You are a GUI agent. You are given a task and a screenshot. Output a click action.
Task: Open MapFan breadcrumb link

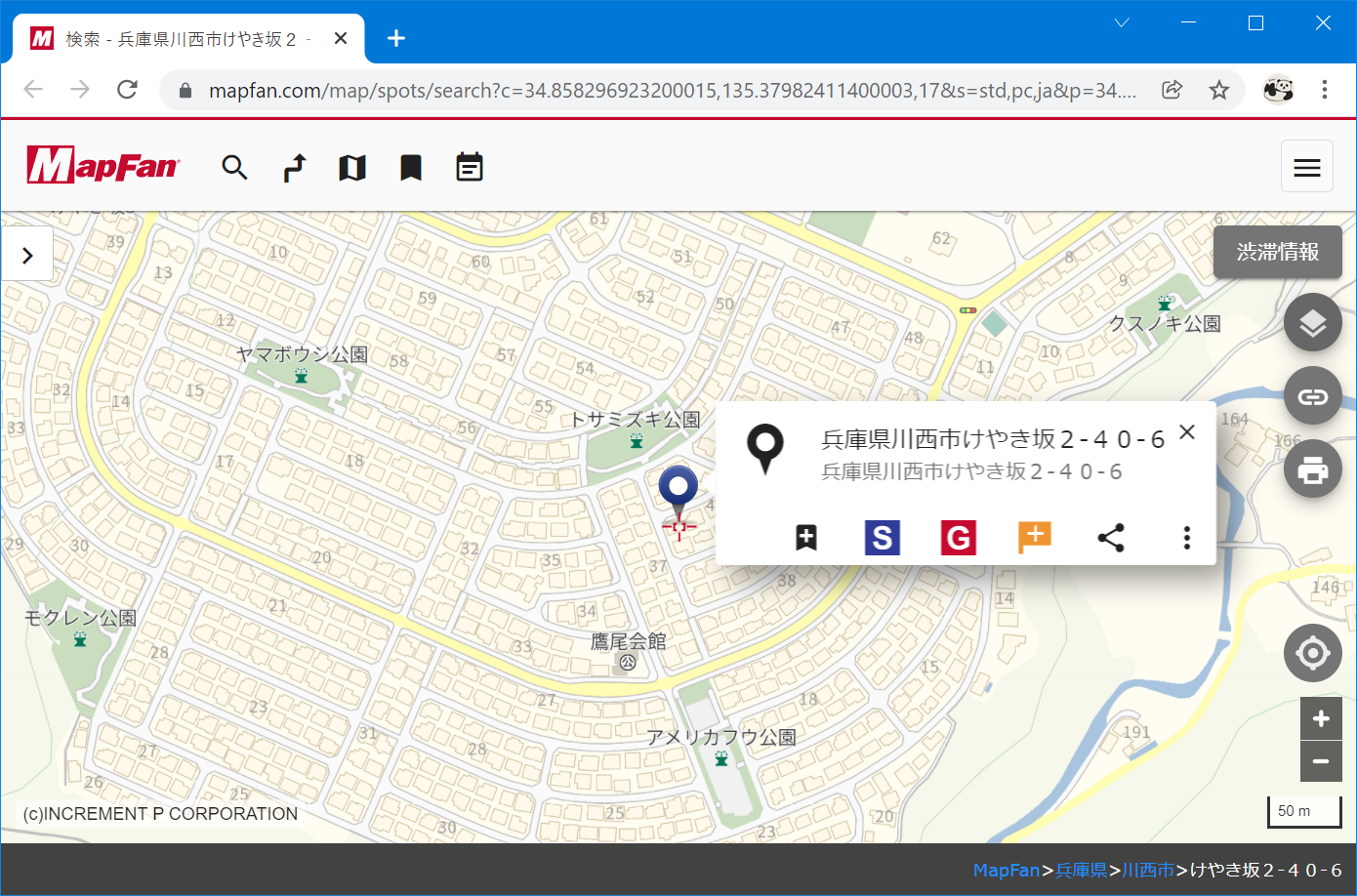pos(1007,870)
